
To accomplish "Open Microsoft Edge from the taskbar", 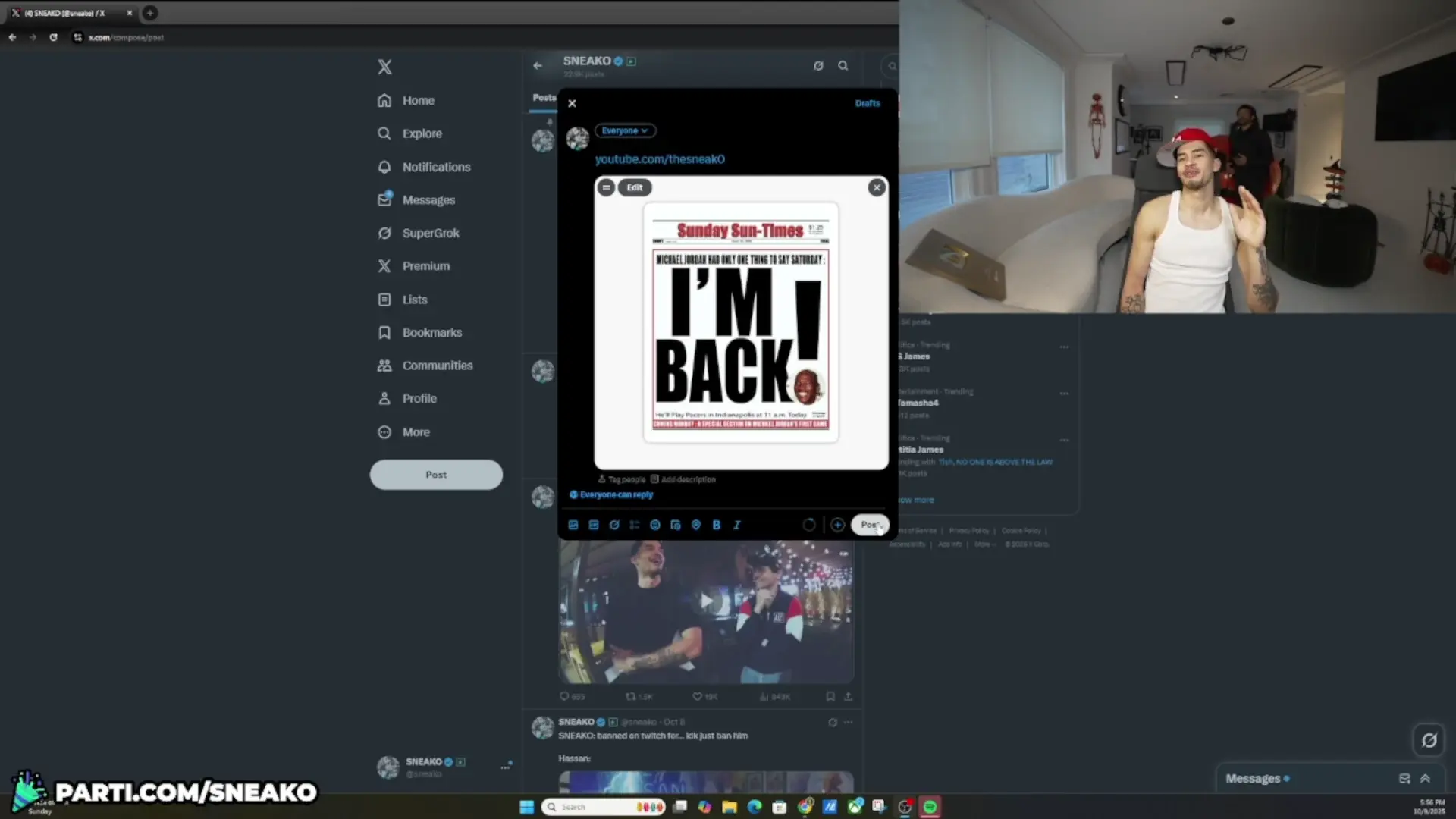I will click(x=755, y=807).
